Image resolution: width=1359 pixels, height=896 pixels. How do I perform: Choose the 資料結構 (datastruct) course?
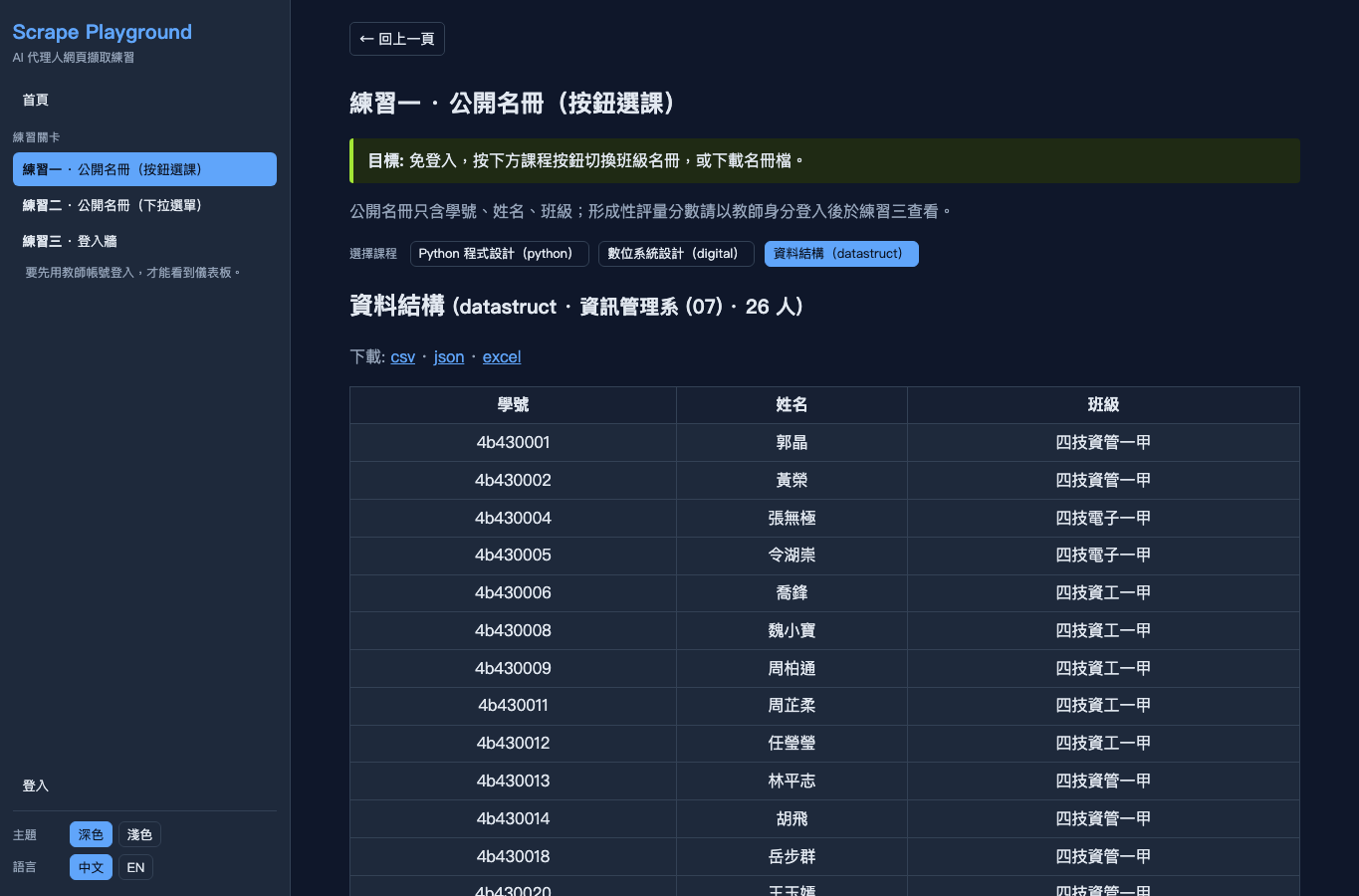click(841, 254)
